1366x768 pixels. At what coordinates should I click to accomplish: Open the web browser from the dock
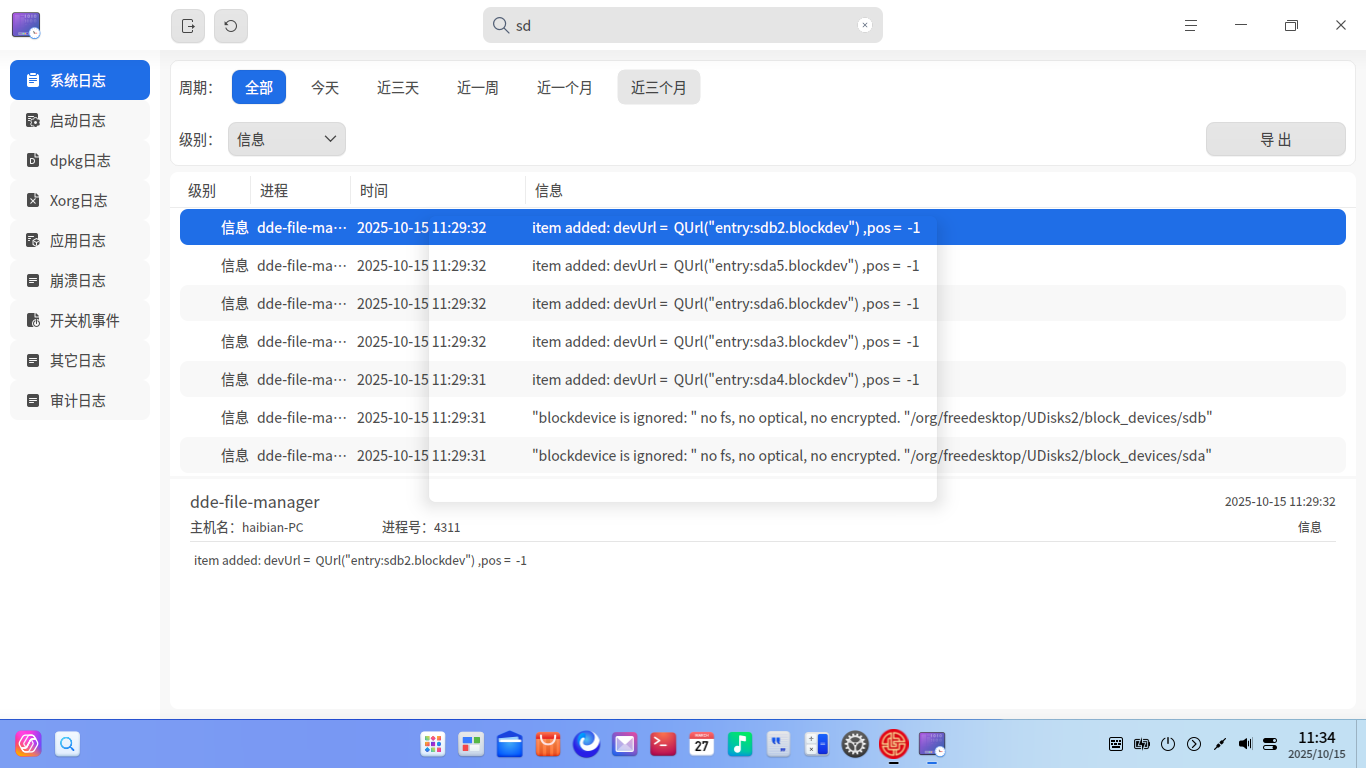tap(587, 744)
